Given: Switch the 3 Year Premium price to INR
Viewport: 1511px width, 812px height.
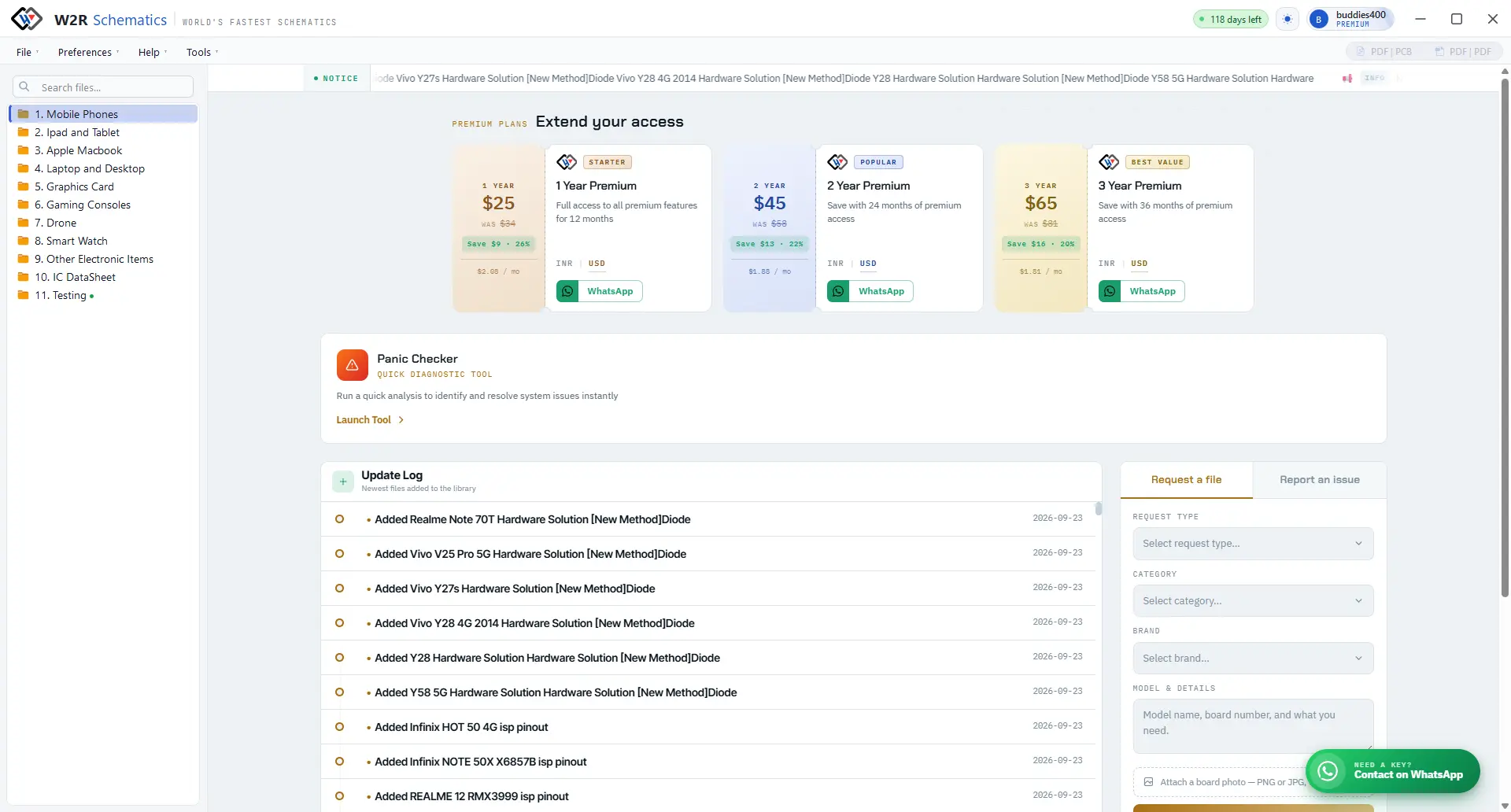Looking at the screenshot, I should (1106, 264).
